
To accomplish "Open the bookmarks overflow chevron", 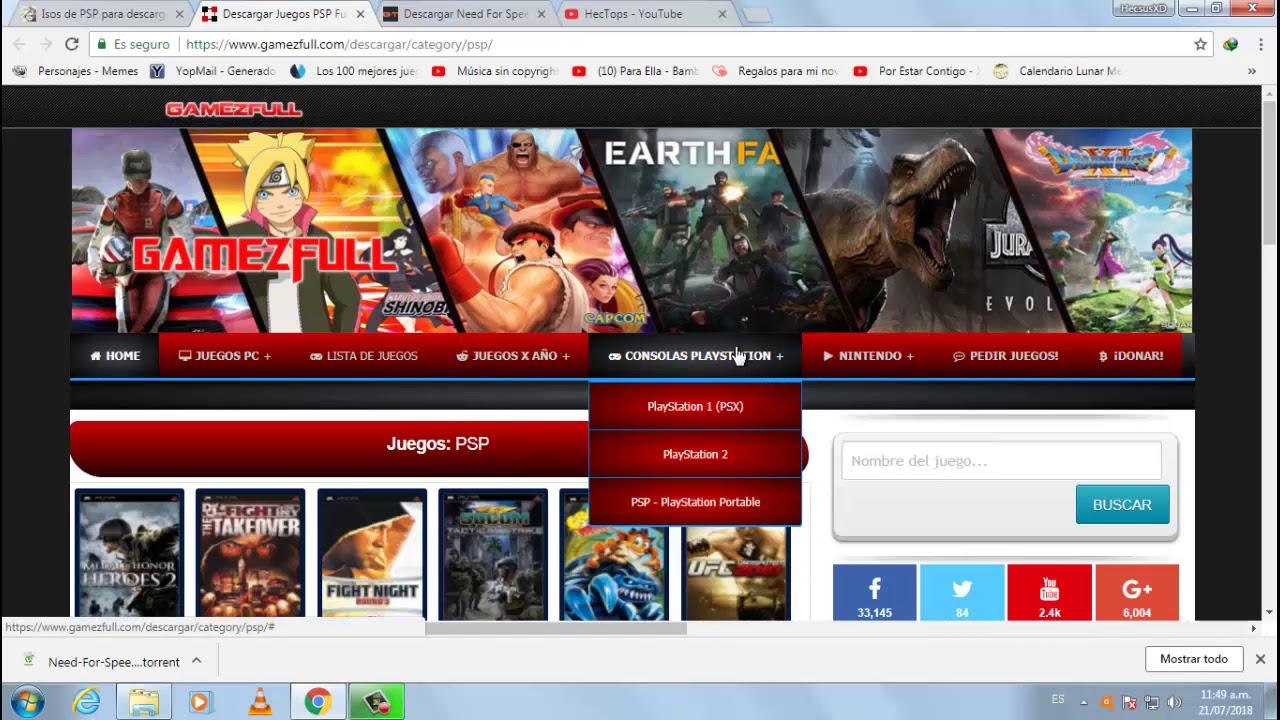I will [x=1251, y=71].
